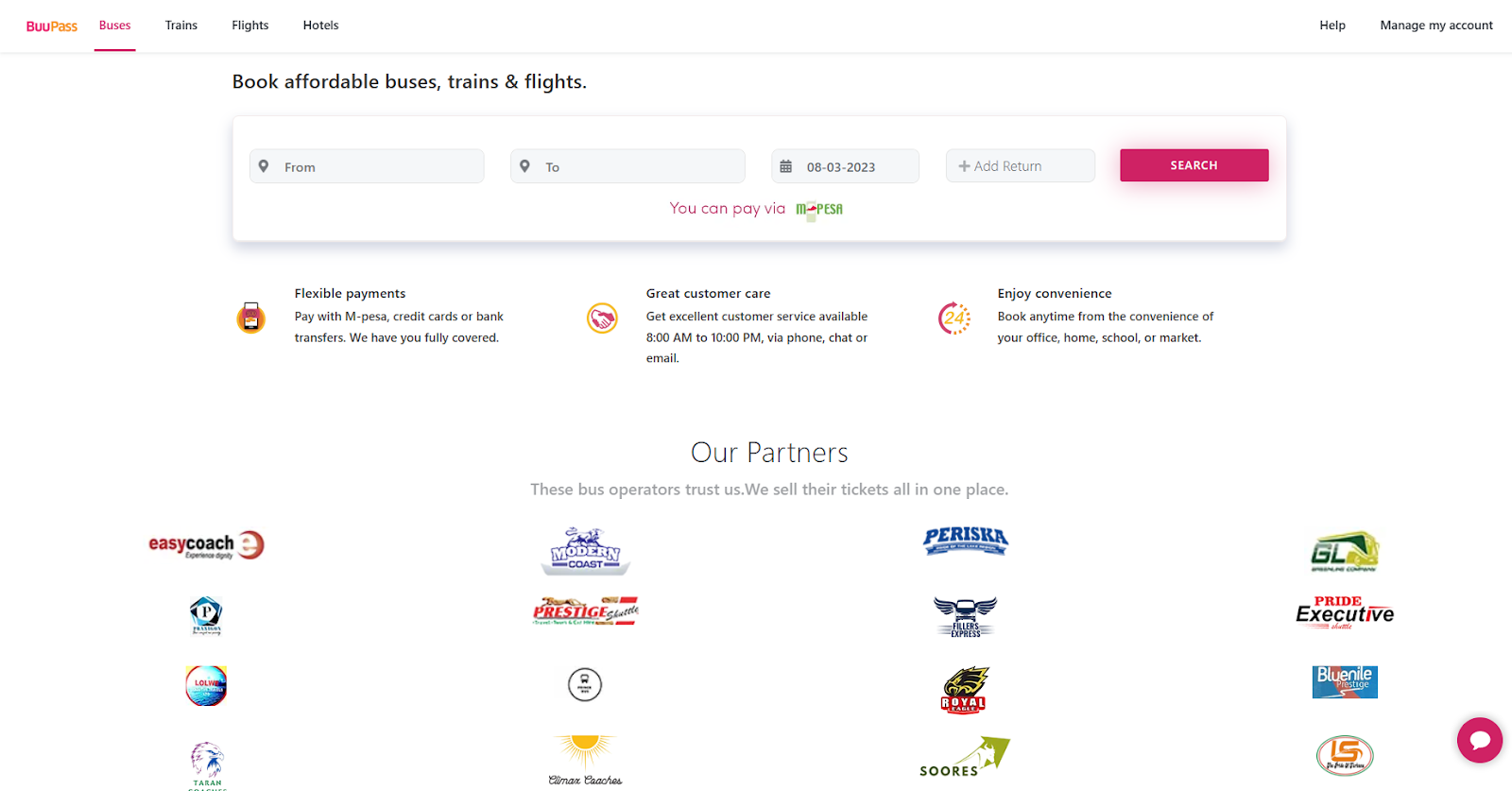Open the Bluenile Prestige logo
Image resolution: width=1512 pixels, height=791 pixels.
1344,681
